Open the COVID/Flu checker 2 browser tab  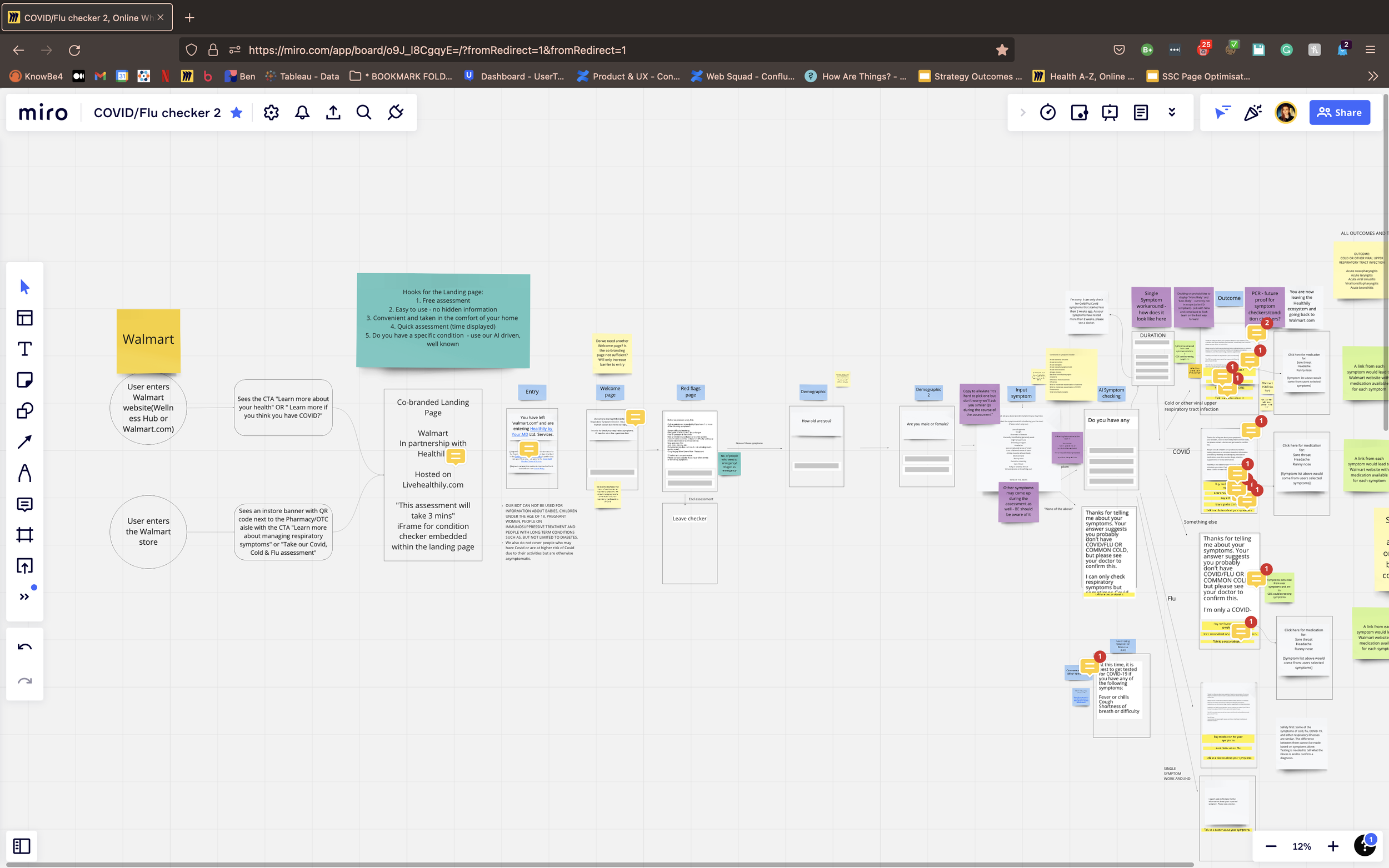click(87, 18)
